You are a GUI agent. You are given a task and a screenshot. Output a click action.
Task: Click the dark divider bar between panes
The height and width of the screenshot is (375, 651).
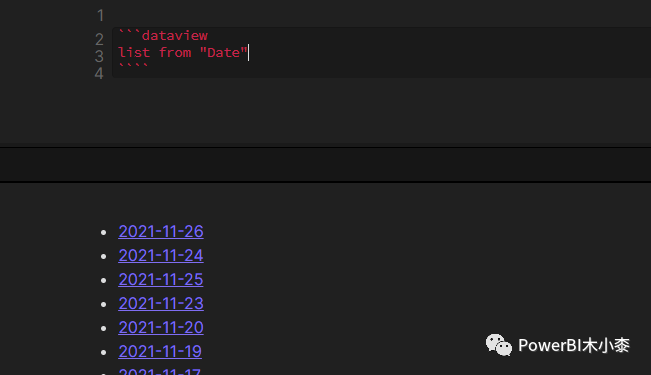coord(326,164)
